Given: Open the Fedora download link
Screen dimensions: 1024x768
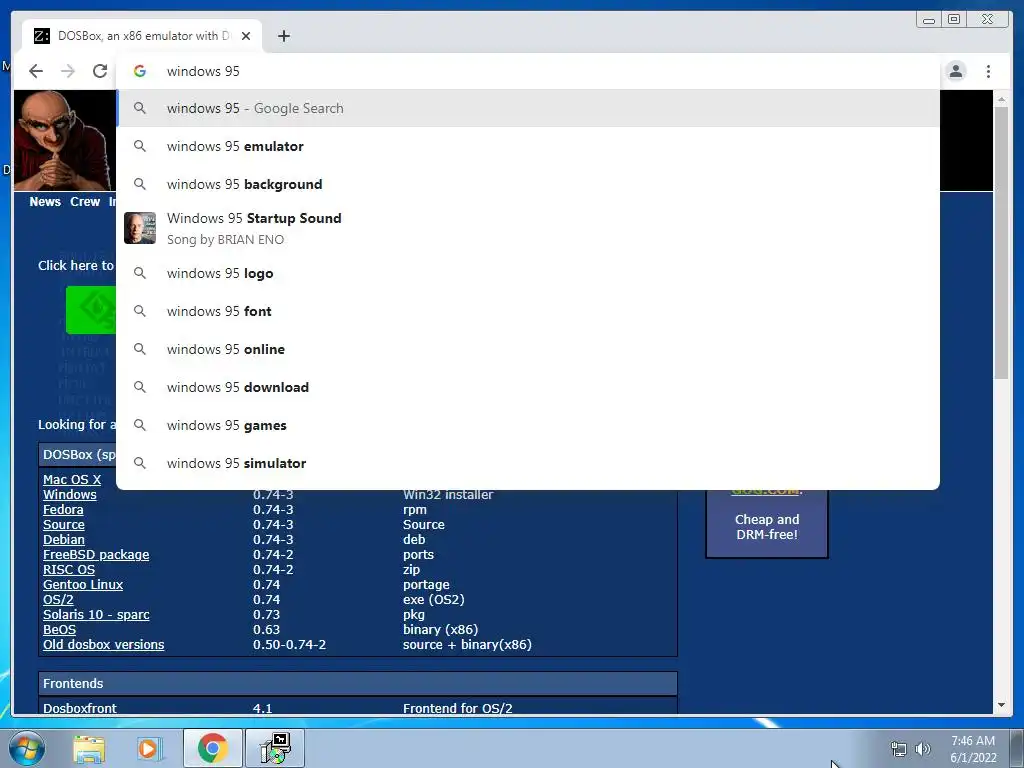Looking at the screenshot, I should point(63,509).
